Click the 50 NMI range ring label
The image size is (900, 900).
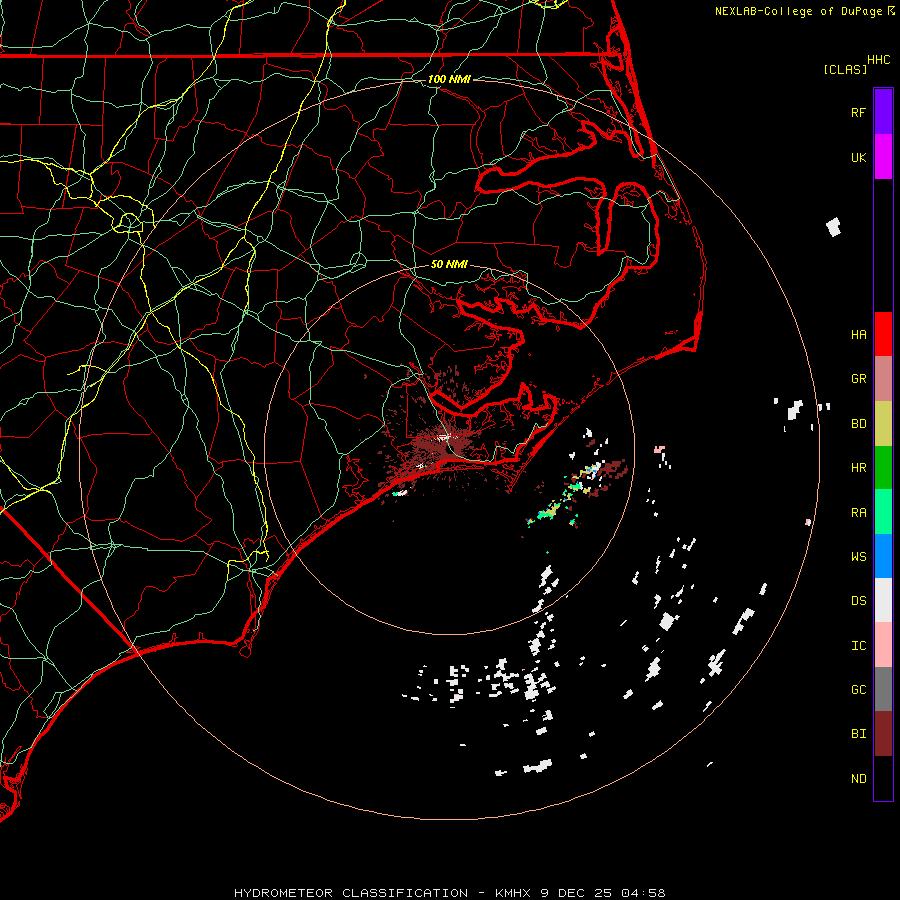tap(449, 264)
